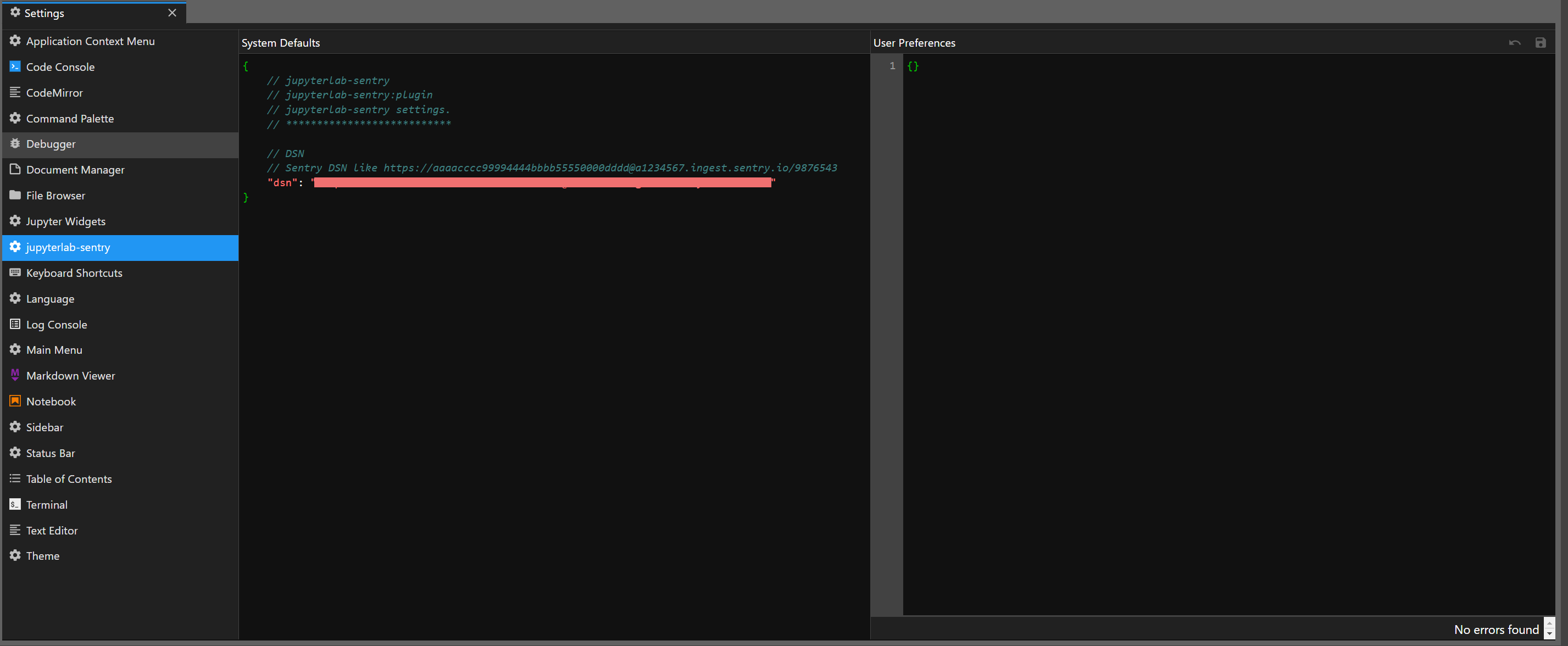Open Markdown Viewer settings

pos(120,376)
